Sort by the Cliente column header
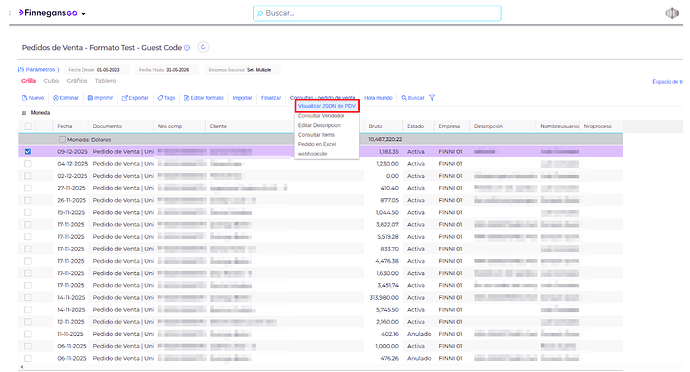This screenshot has height=372, width=690. point(218,126)
